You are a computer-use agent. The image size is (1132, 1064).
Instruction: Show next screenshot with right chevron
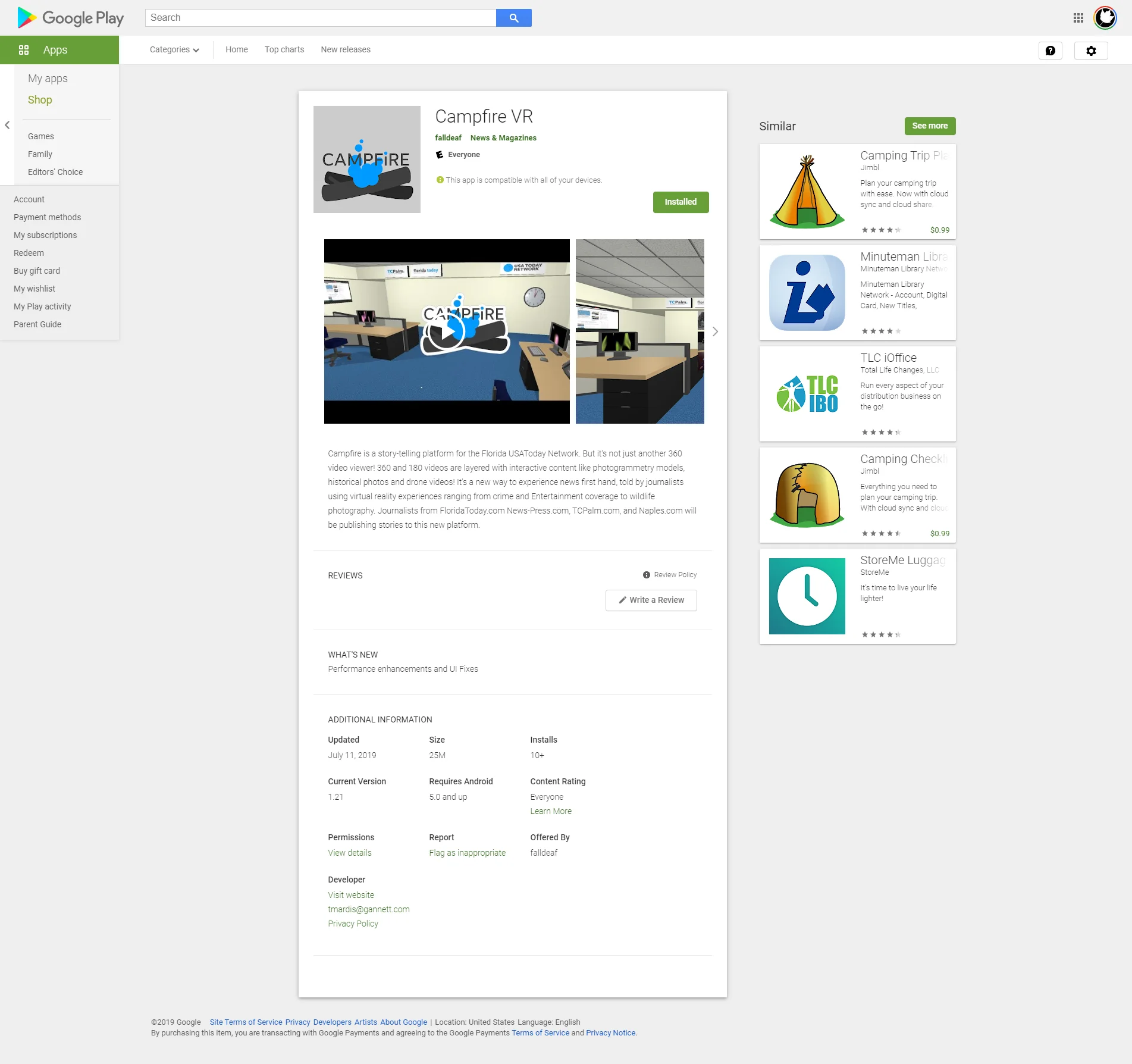pyautogui.click(x=716, y=331)
